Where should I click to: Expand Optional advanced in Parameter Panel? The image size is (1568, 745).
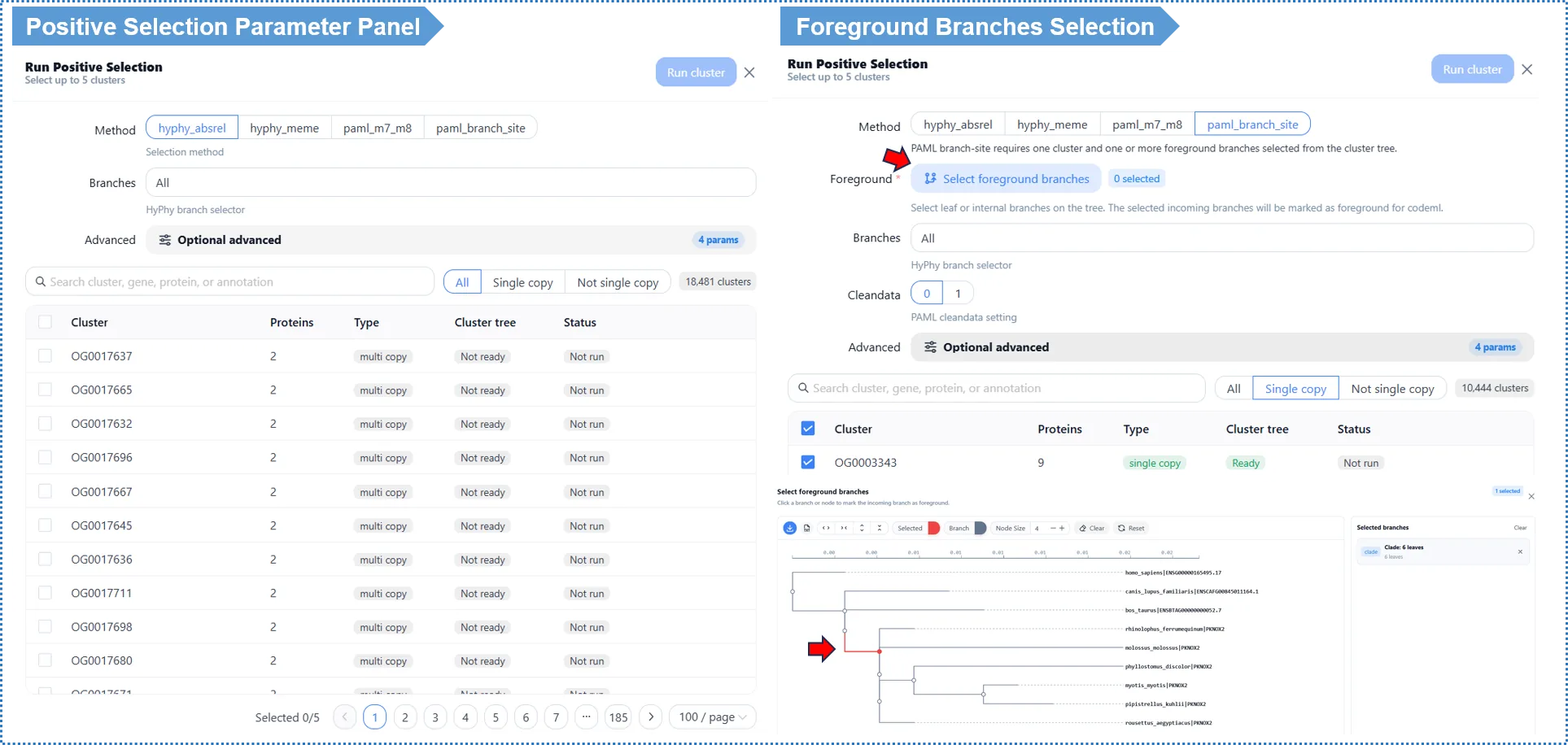pos(451,240)
